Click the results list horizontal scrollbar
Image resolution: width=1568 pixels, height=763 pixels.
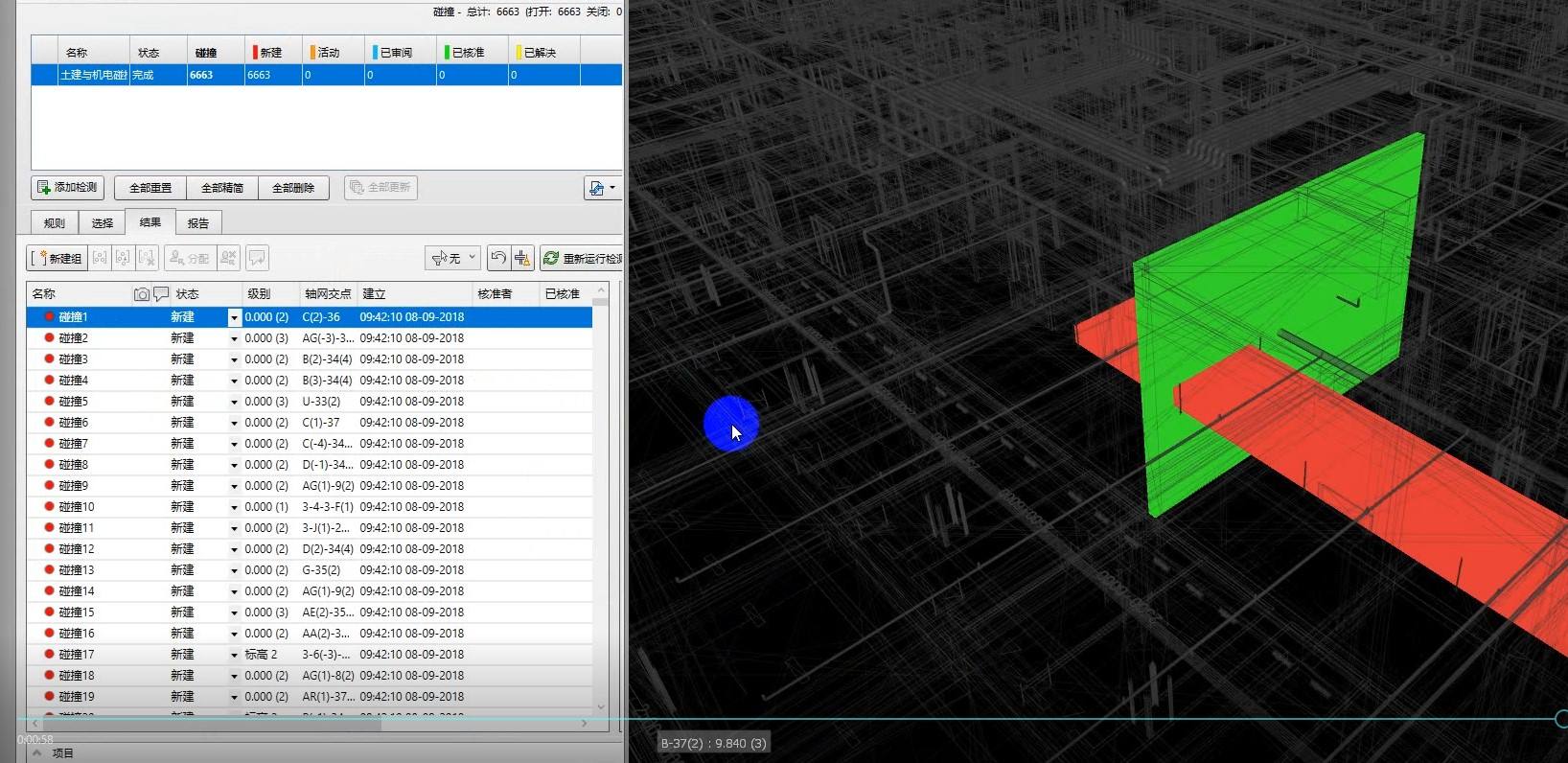pos(310,724)
